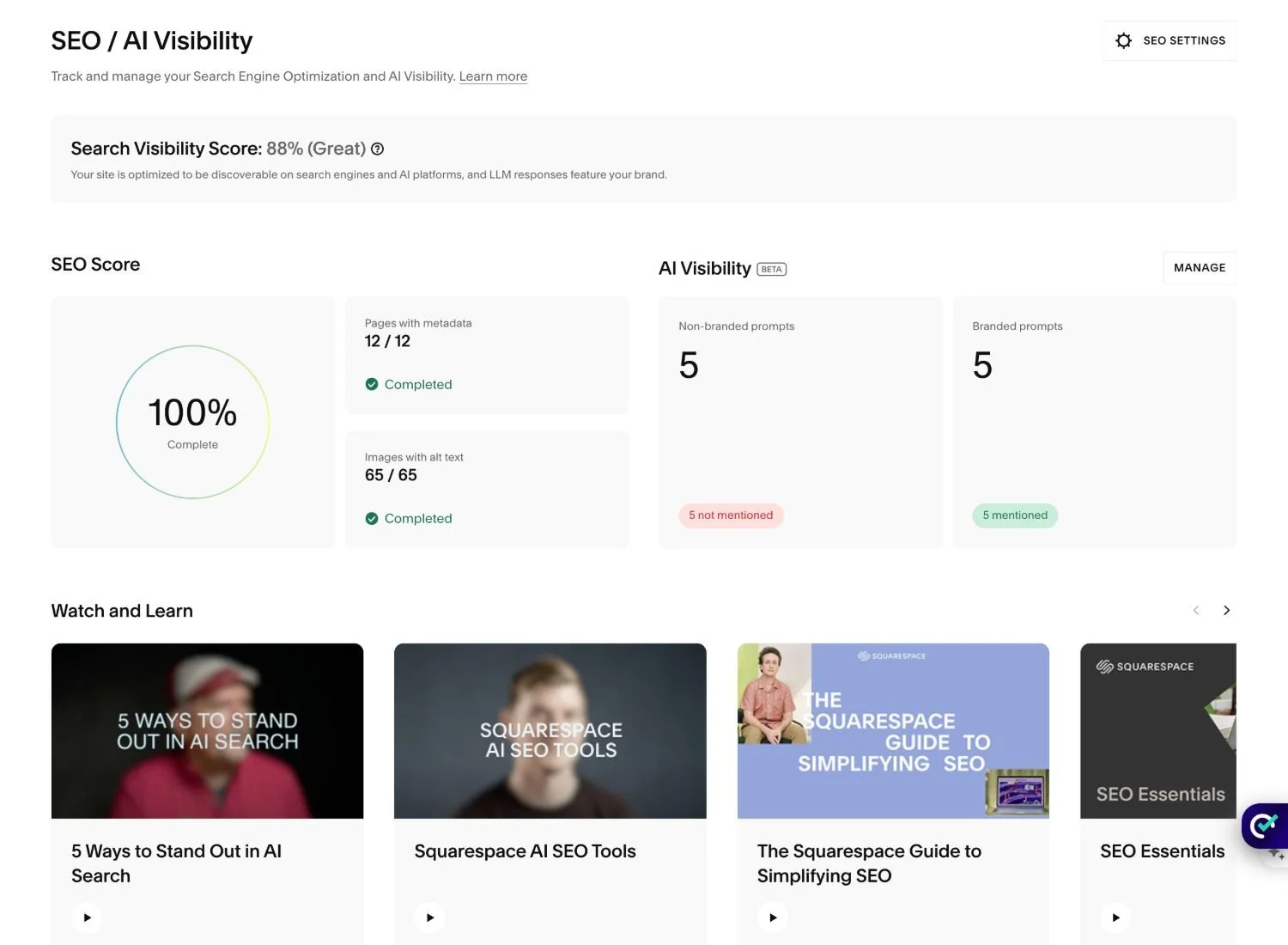Image resolution: width=1288 pixels, height=945 pixels.
Task: Open the SEO Essentials video thumbnail
Action: 1158,731
